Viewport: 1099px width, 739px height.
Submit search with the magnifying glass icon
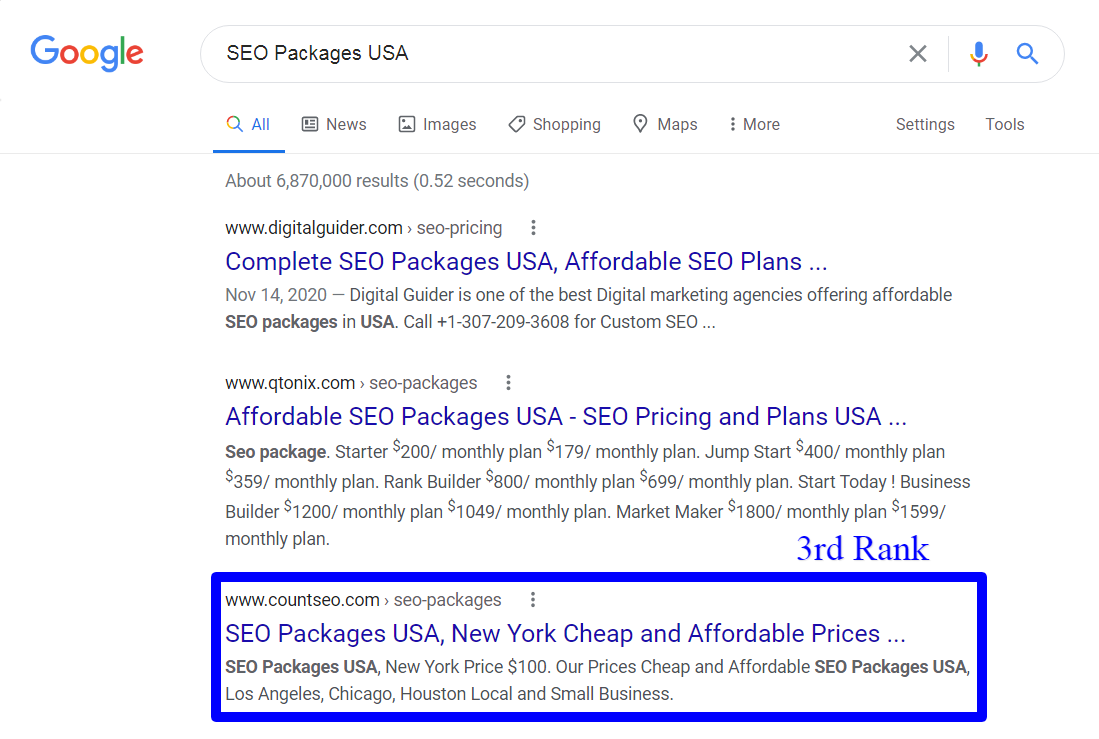click(1027, 53)
